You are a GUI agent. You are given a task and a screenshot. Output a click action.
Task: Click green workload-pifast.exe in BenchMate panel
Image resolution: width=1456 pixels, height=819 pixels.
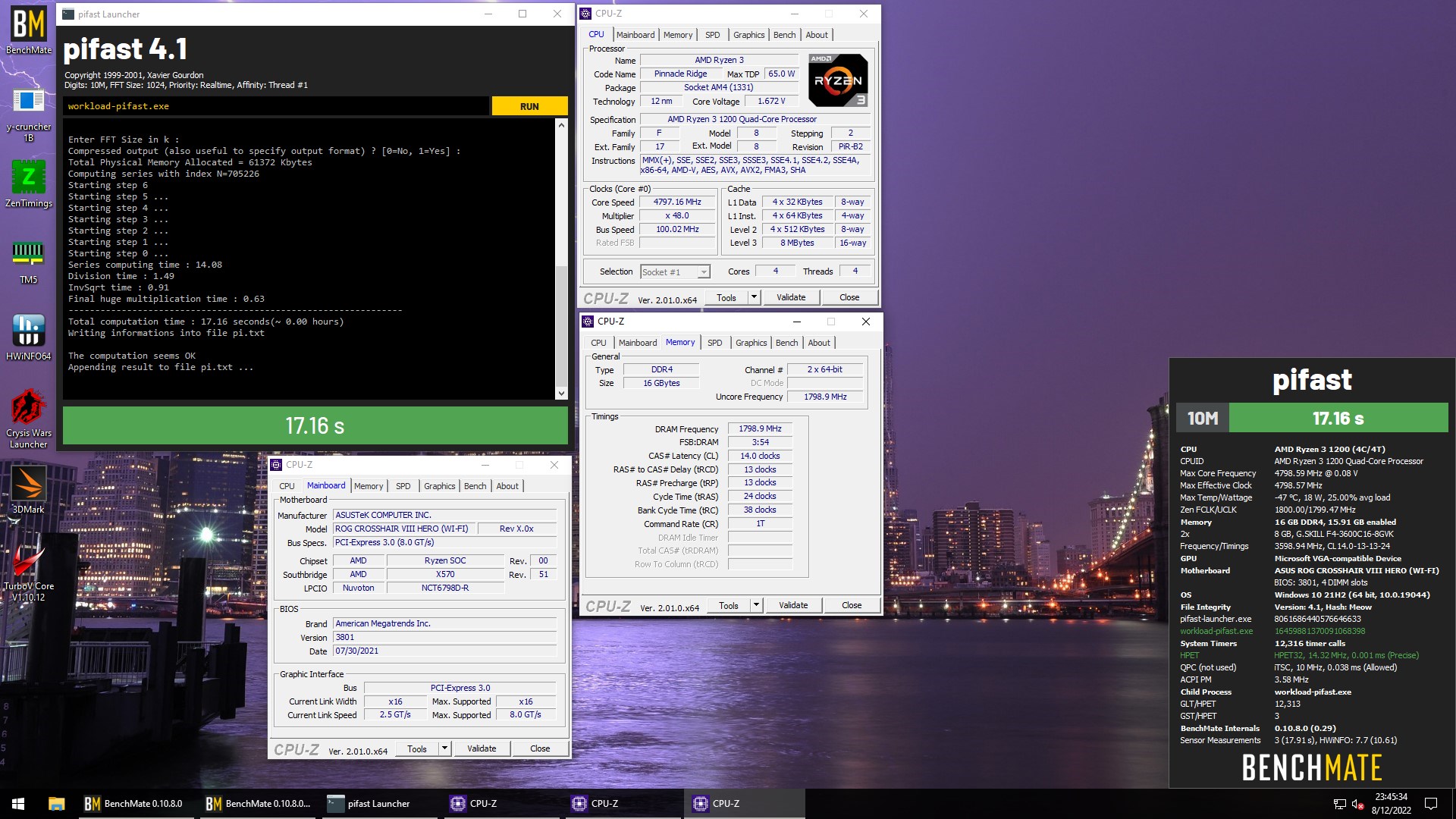coord(1216,631)
